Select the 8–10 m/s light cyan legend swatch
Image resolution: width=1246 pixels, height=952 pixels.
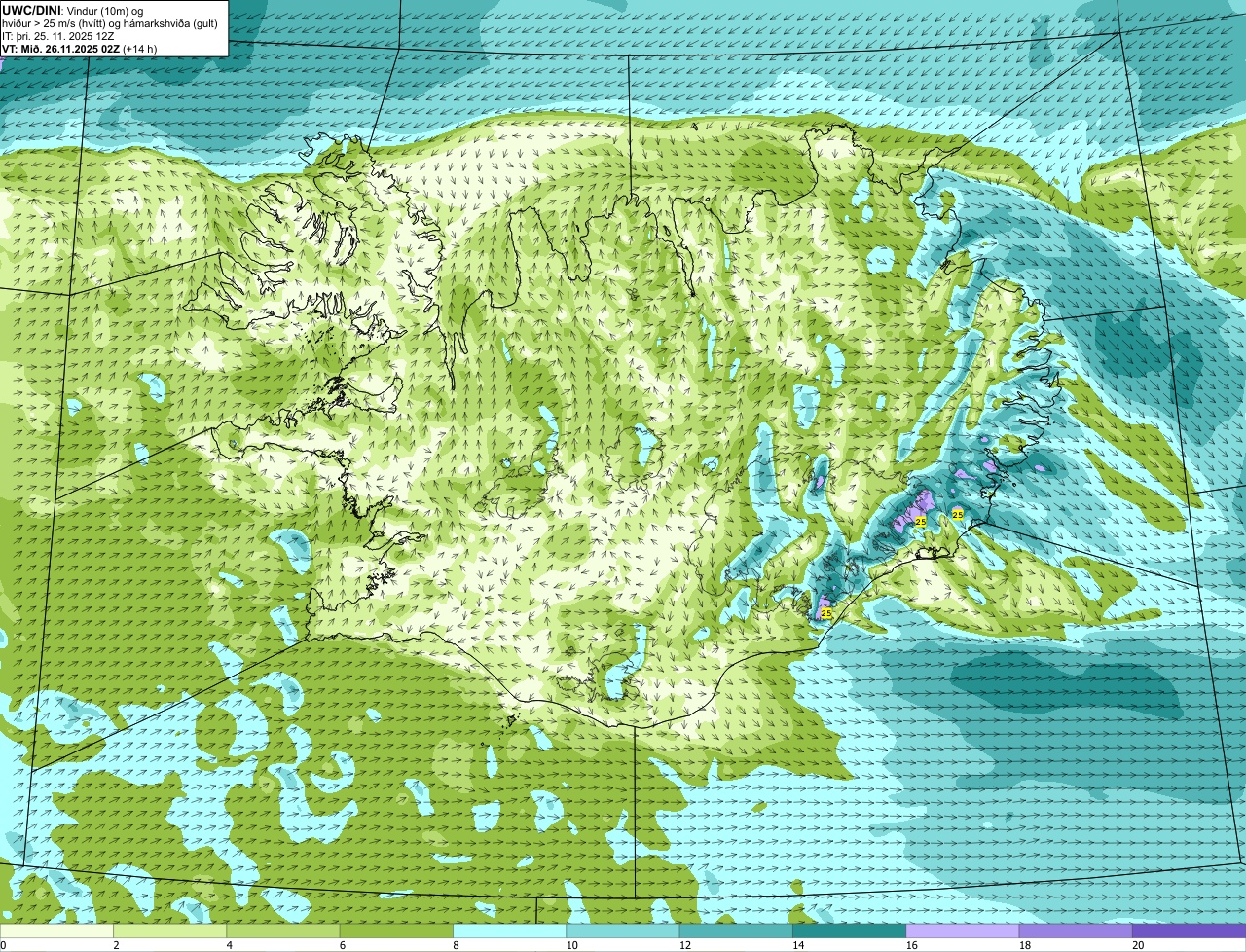tap(510, 932)
